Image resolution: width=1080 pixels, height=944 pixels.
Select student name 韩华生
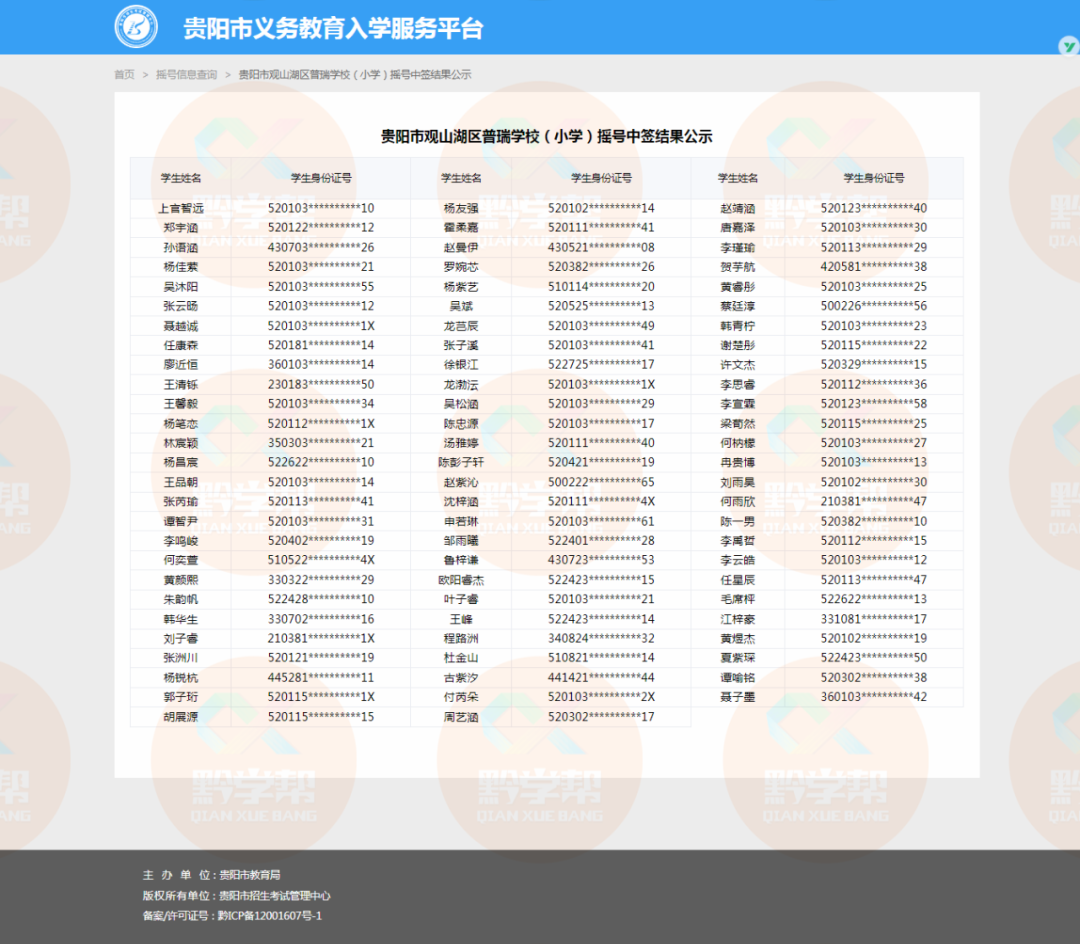click(181, 619)
